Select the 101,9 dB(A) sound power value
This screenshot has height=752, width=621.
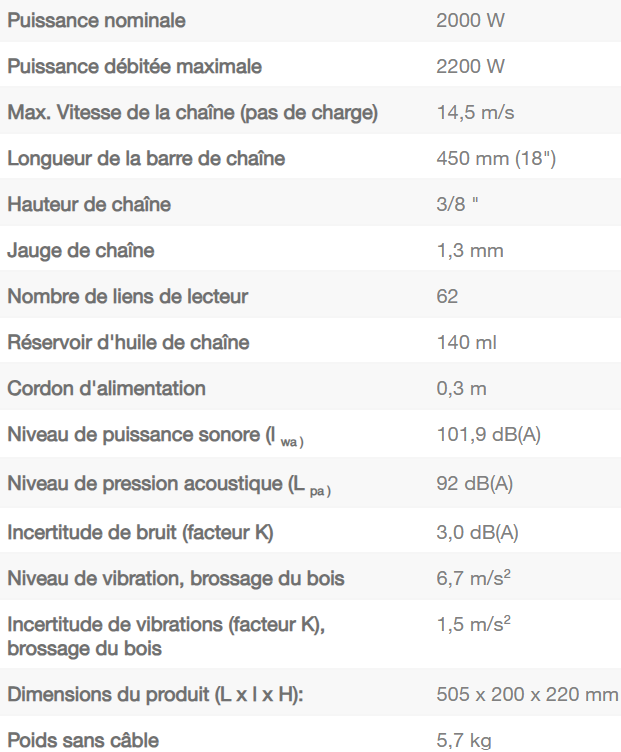[x=489, y=435]
